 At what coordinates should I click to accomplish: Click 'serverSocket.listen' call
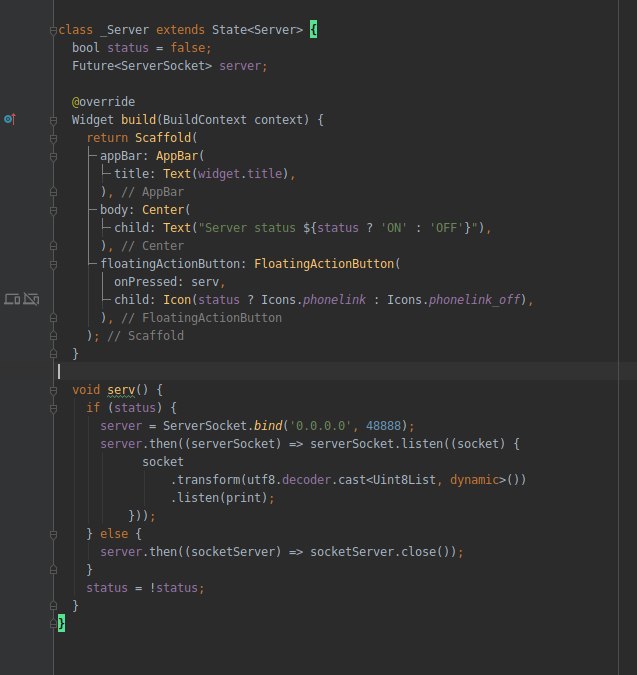pyautogui.click(x=377, y=444)
